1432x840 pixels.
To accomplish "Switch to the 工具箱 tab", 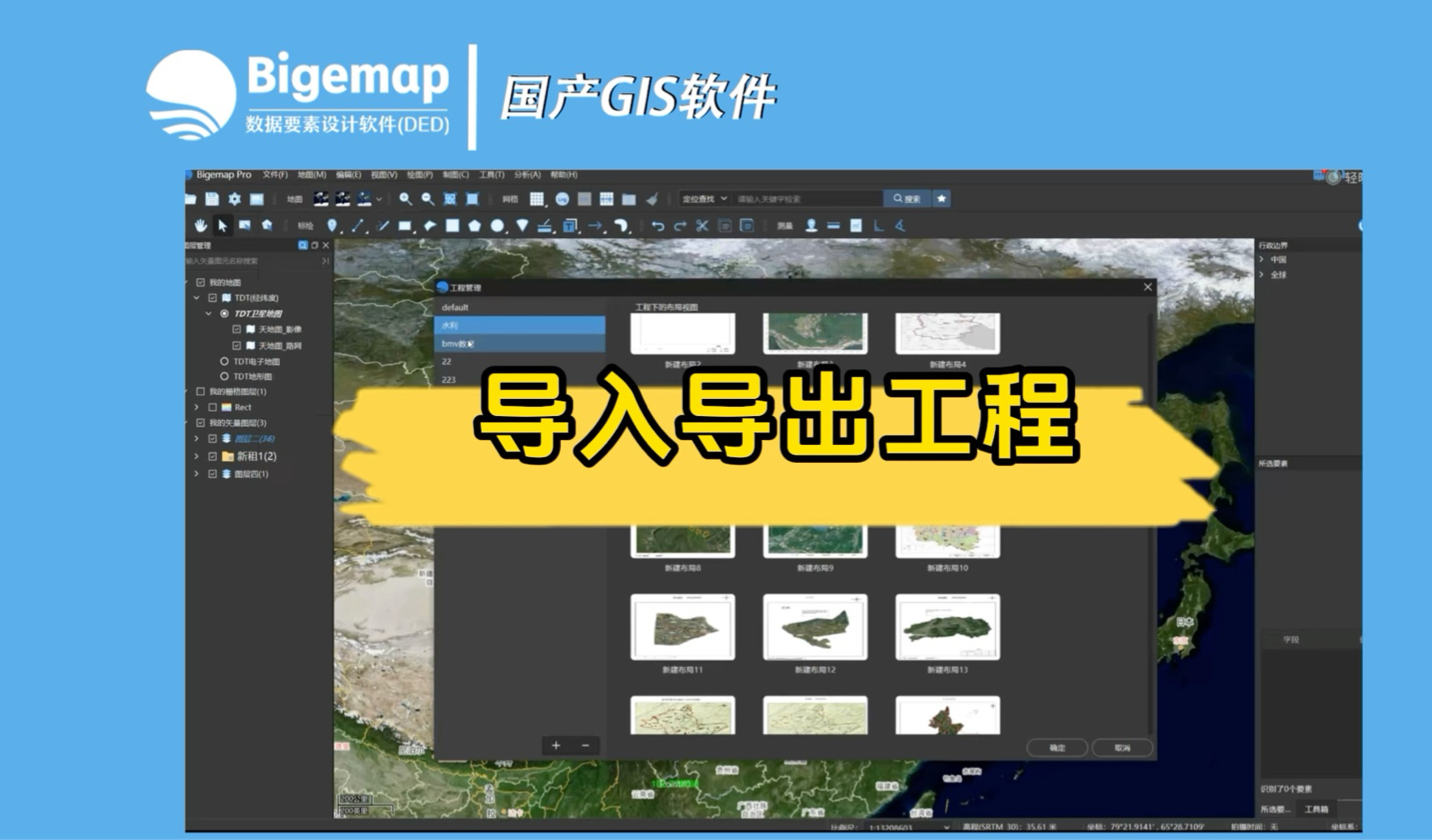I will [x=1316, y=809].
